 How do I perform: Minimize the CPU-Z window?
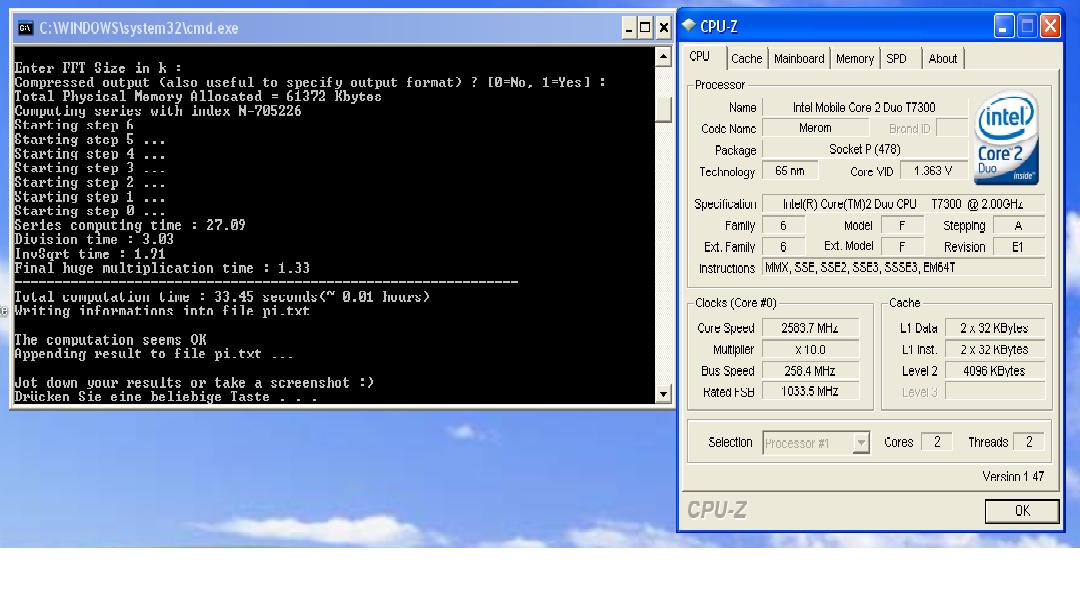[1004, 27]
